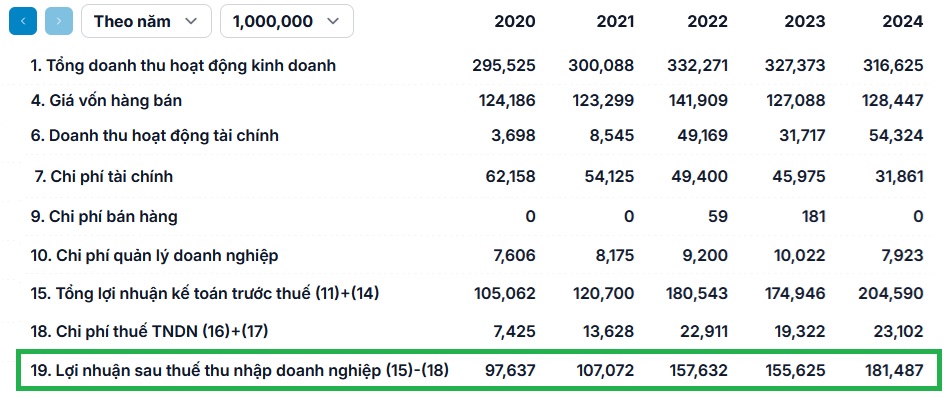Click row '4. Giá vốn hàng bán'
Screen dimensions: 945x399
click(x=476, y=100)
